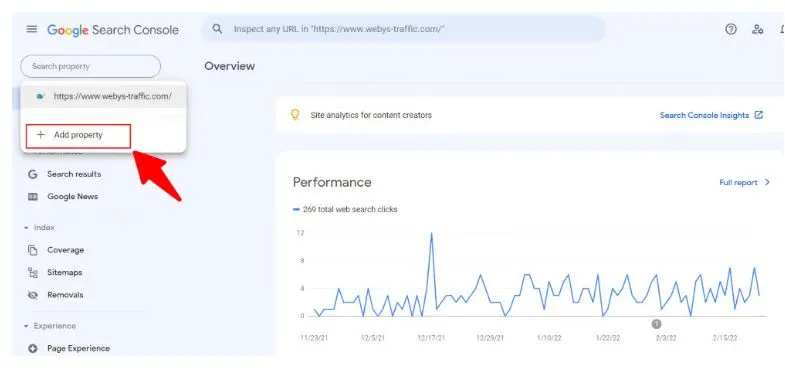Click the 12/17/21 date label on chart
This screenshot has height=372, width=785.
point(431,338)
